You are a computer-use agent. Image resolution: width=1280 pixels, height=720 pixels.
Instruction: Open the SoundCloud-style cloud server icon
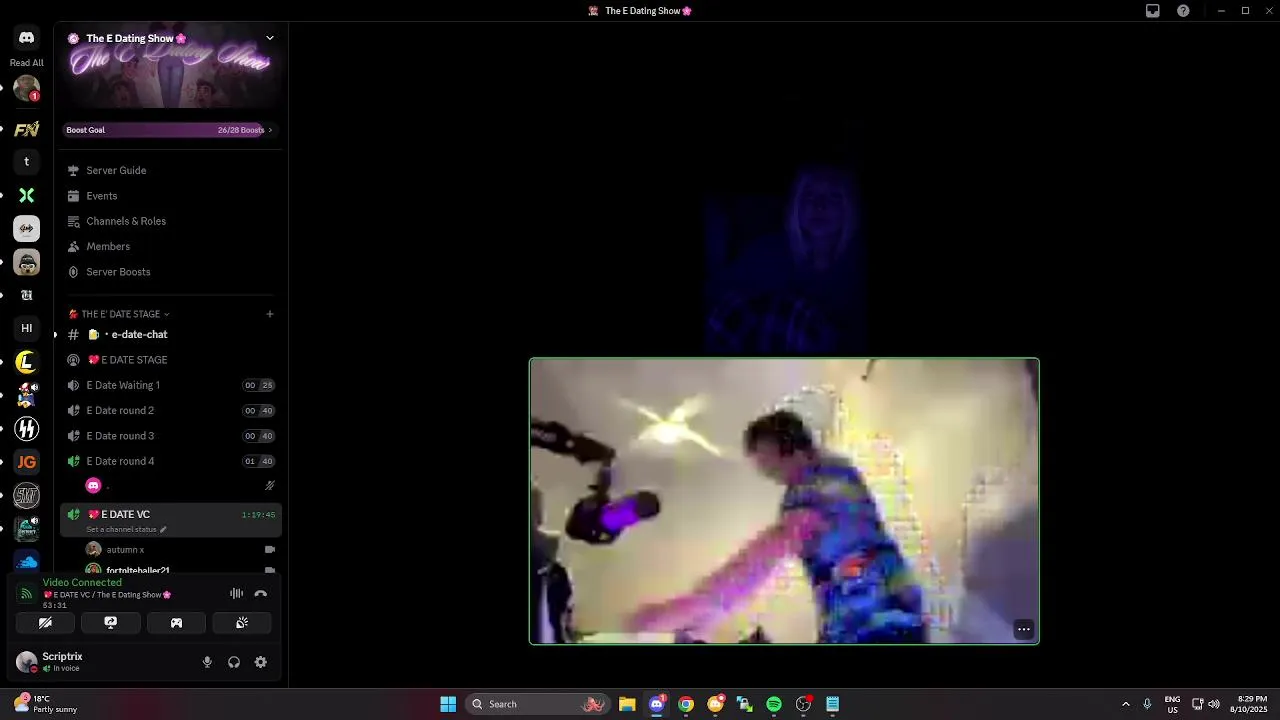[27, 562]
